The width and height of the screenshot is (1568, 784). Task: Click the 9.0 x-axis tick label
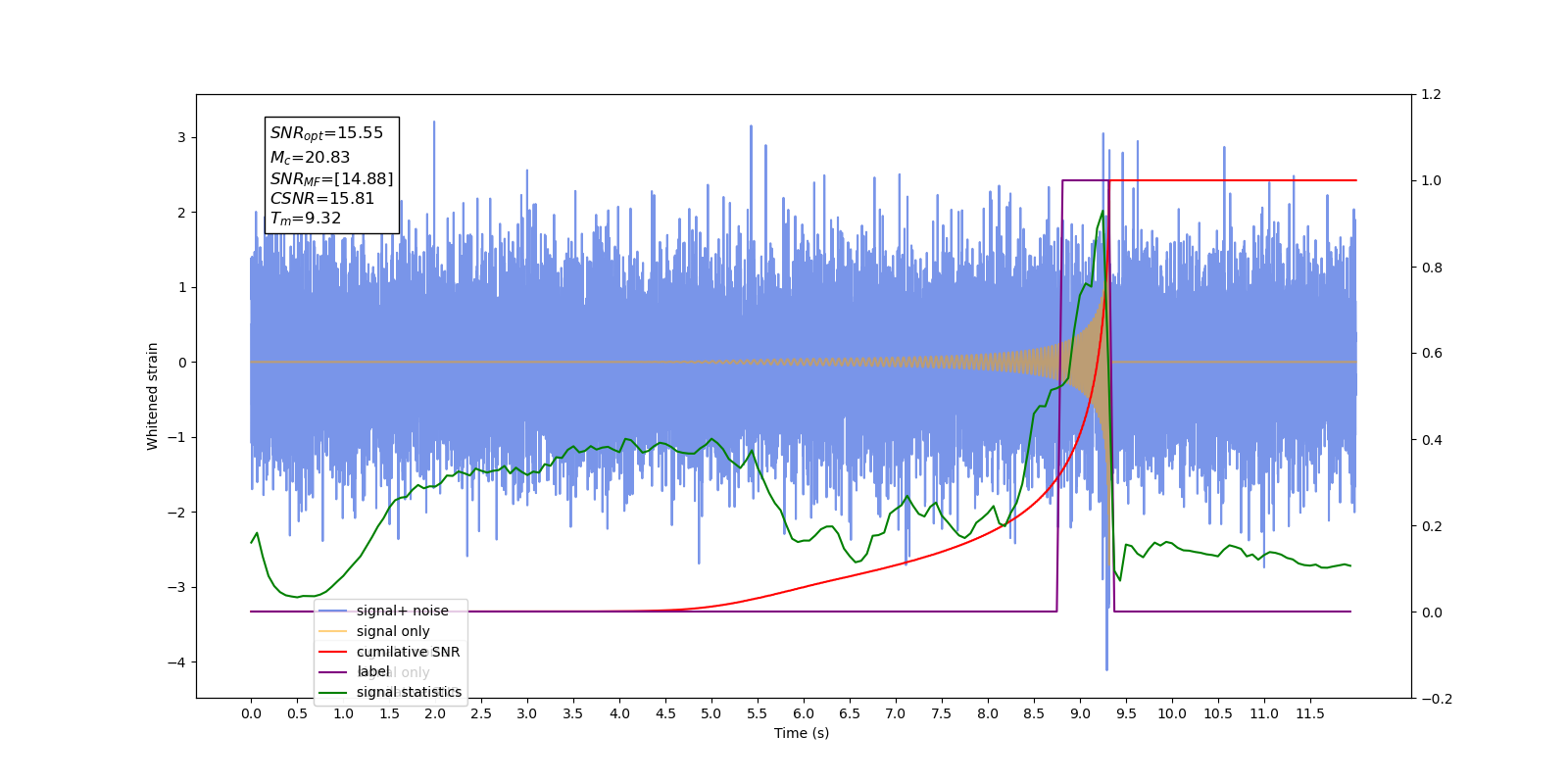[1080, 713]
